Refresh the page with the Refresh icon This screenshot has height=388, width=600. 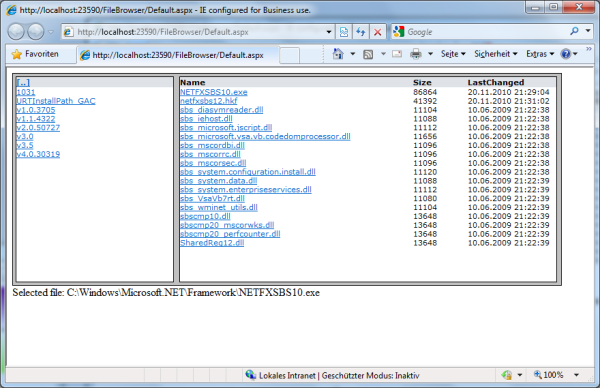tap(360, 32)
